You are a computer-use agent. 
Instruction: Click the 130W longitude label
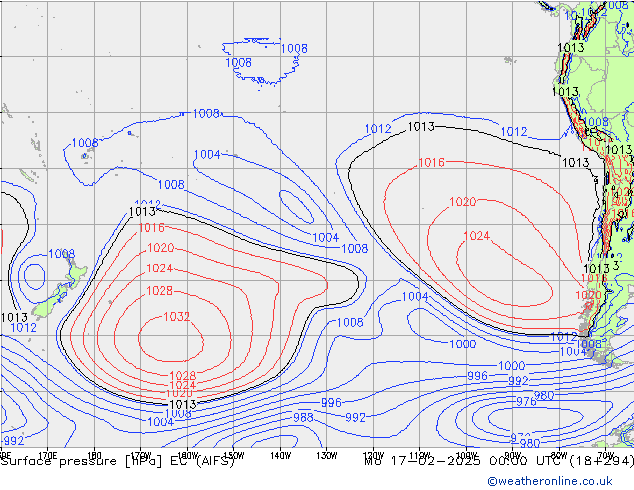[327, 456]
